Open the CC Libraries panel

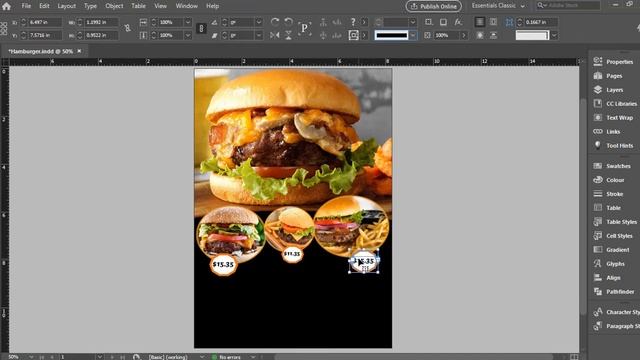(x=614, y=104)
